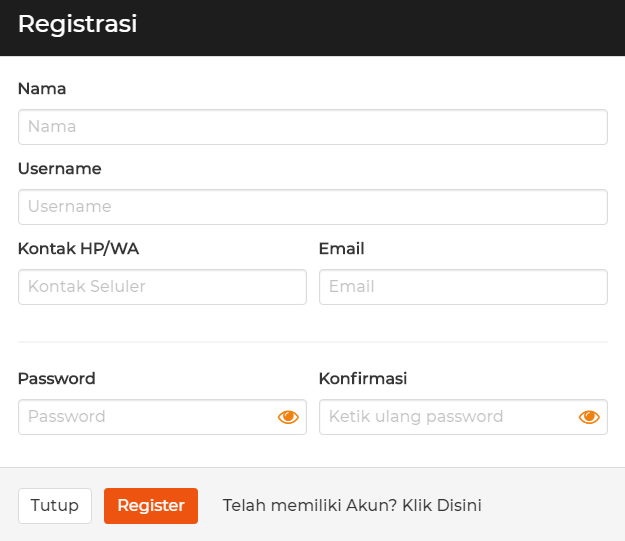The image size is (625, 541).
Task: Click the Nama field label
Action: click(42, 88)
